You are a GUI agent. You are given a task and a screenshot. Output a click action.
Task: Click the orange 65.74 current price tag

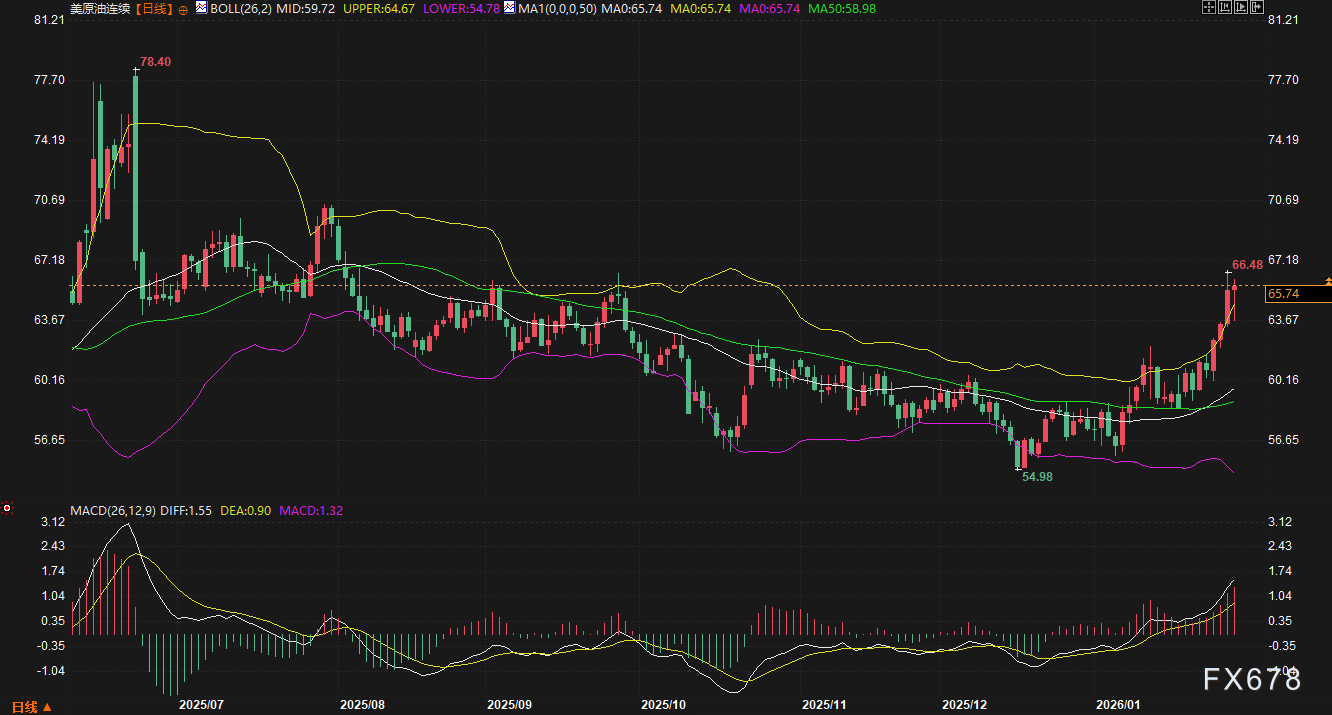tap(1282, 294)
